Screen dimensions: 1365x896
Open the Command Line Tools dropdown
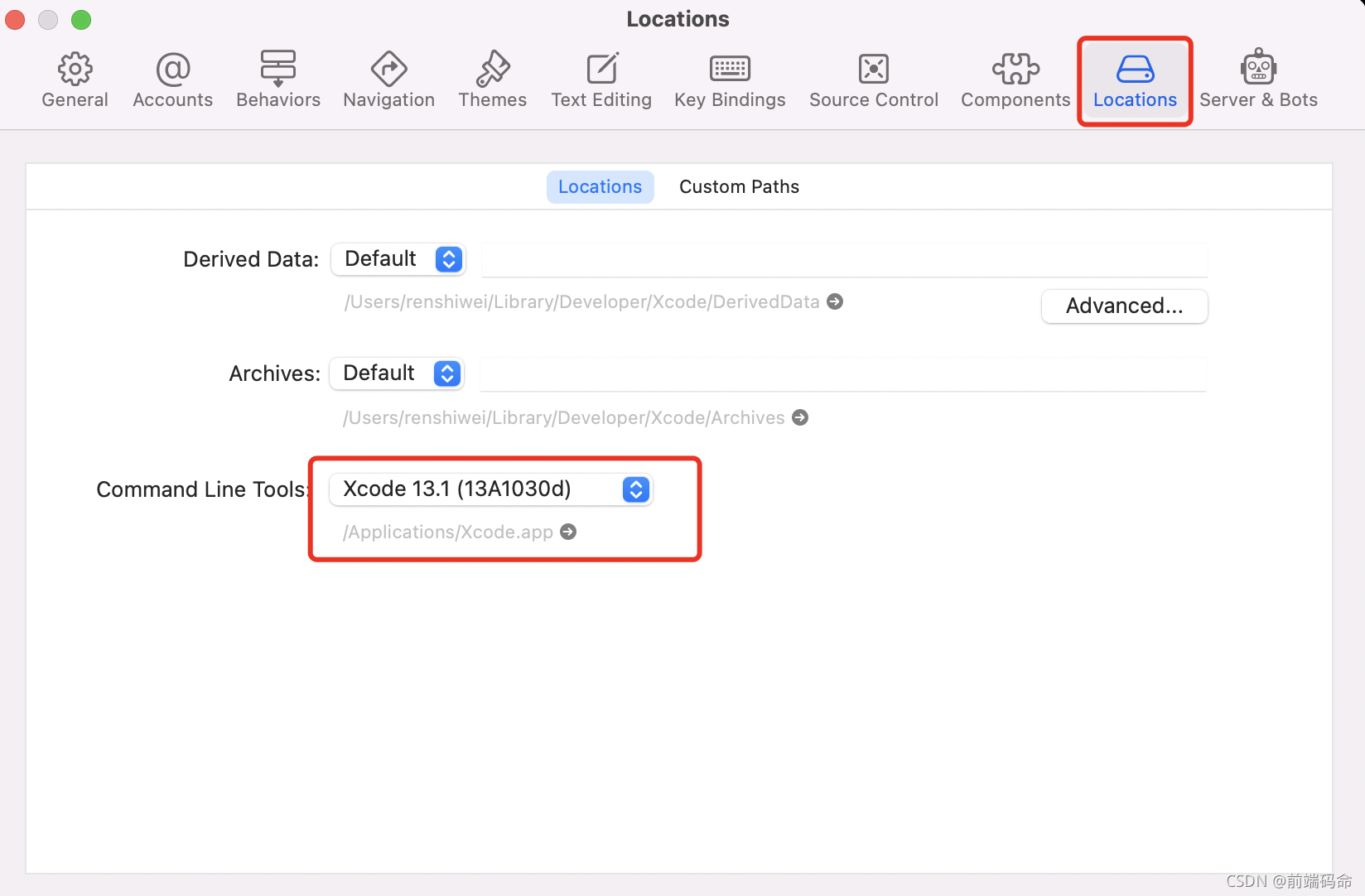coord(491,489)
